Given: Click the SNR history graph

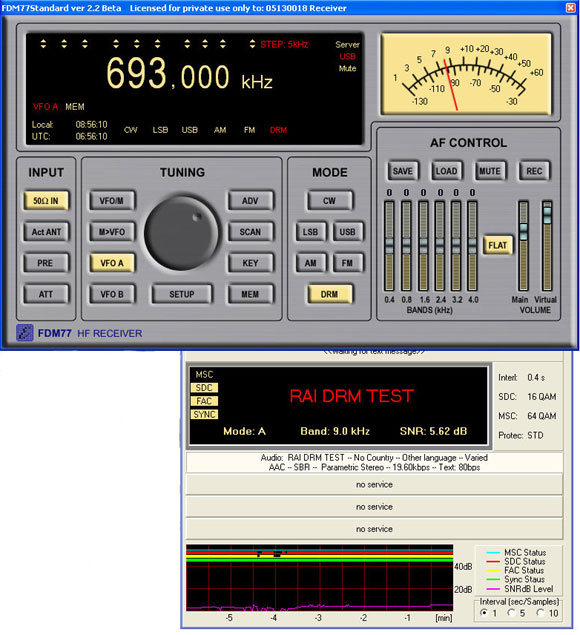Looking at the screenshot, I should click(320, 578).
